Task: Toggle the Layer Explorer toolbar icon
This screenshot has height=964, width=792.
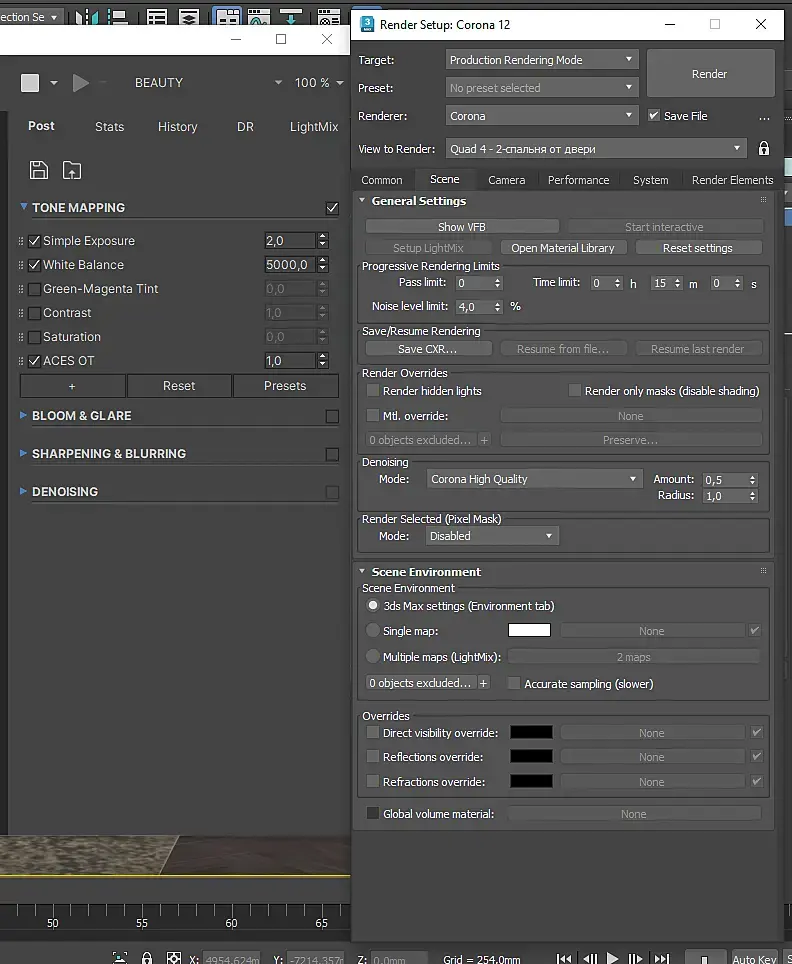Action: pyautogui.click(x=189, y=17)
